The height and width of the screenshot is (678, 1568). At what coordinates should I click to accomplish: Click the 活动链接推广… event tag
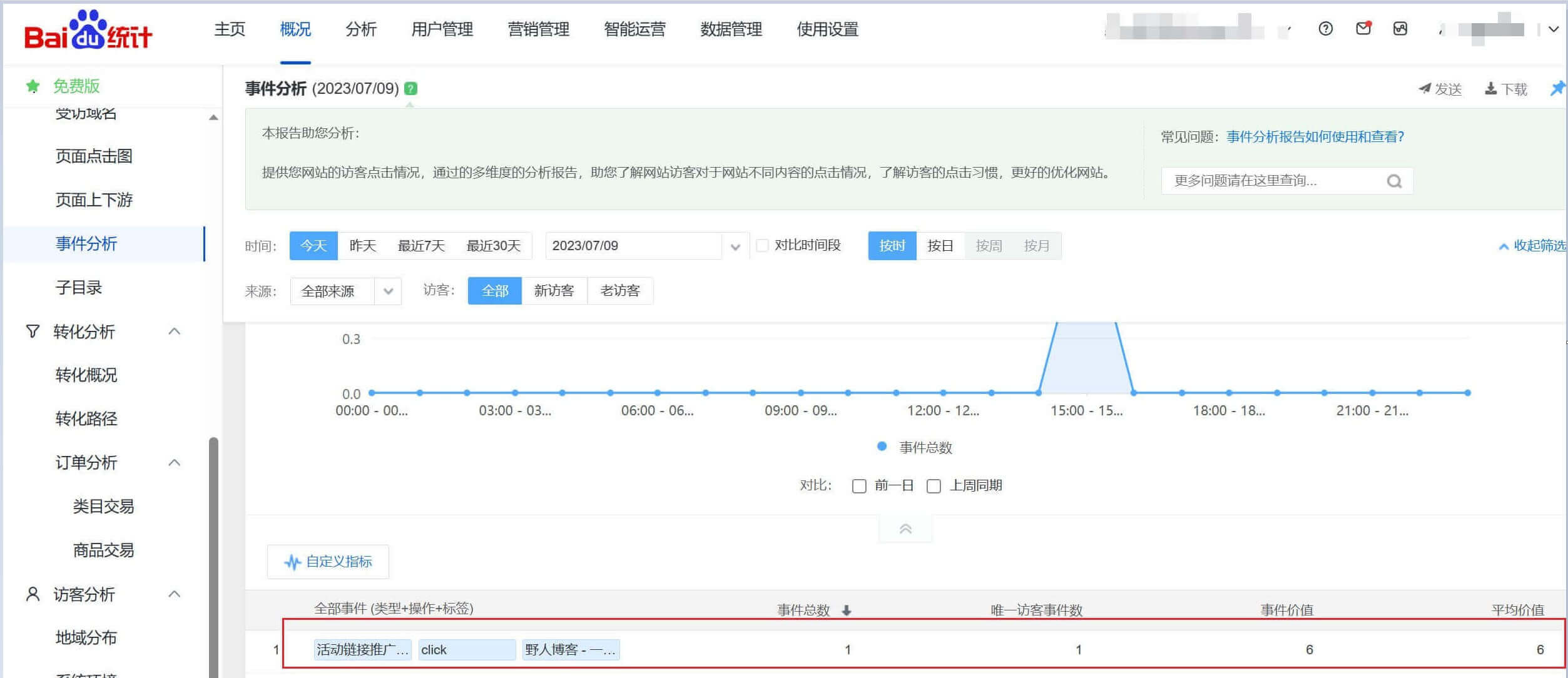click(362, 650)
